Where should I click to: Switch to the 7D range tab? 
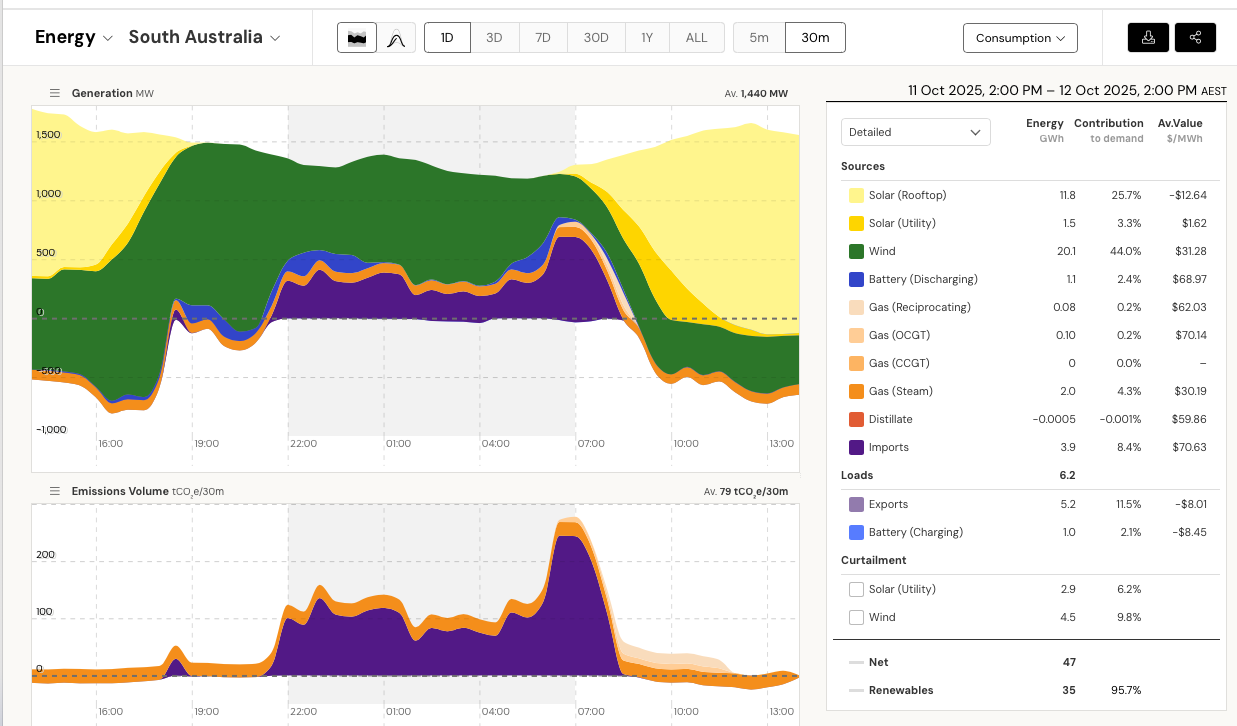coord(543,38)
